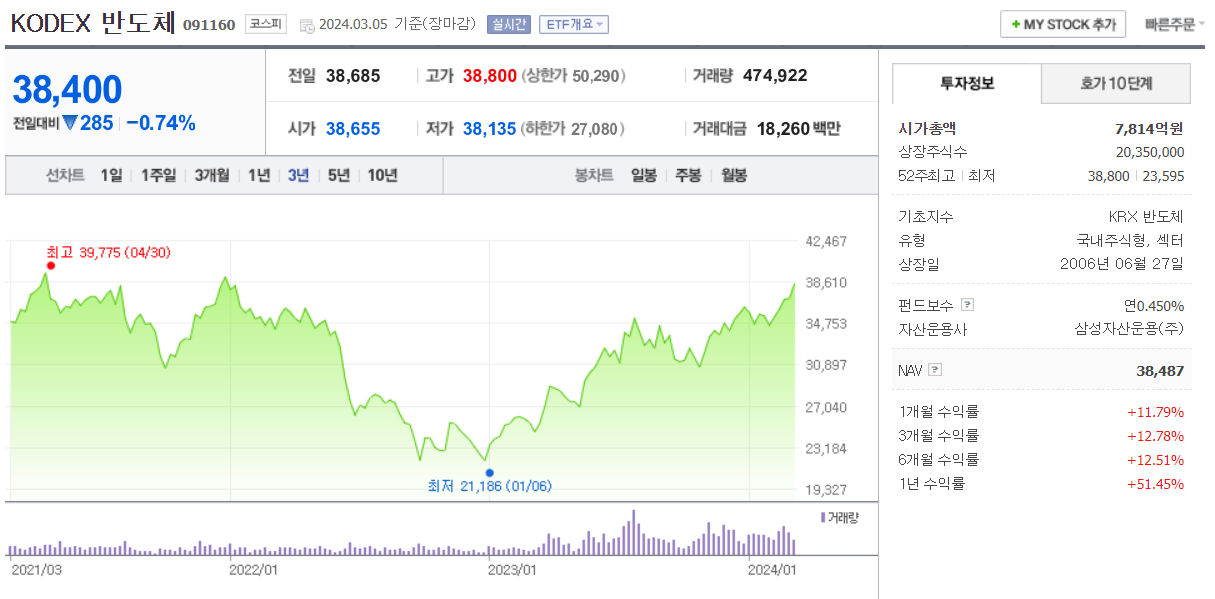The image size is (1215, 599).
Task: Click the plus icon in MY STOCK button
Action: coord(1016,24)
